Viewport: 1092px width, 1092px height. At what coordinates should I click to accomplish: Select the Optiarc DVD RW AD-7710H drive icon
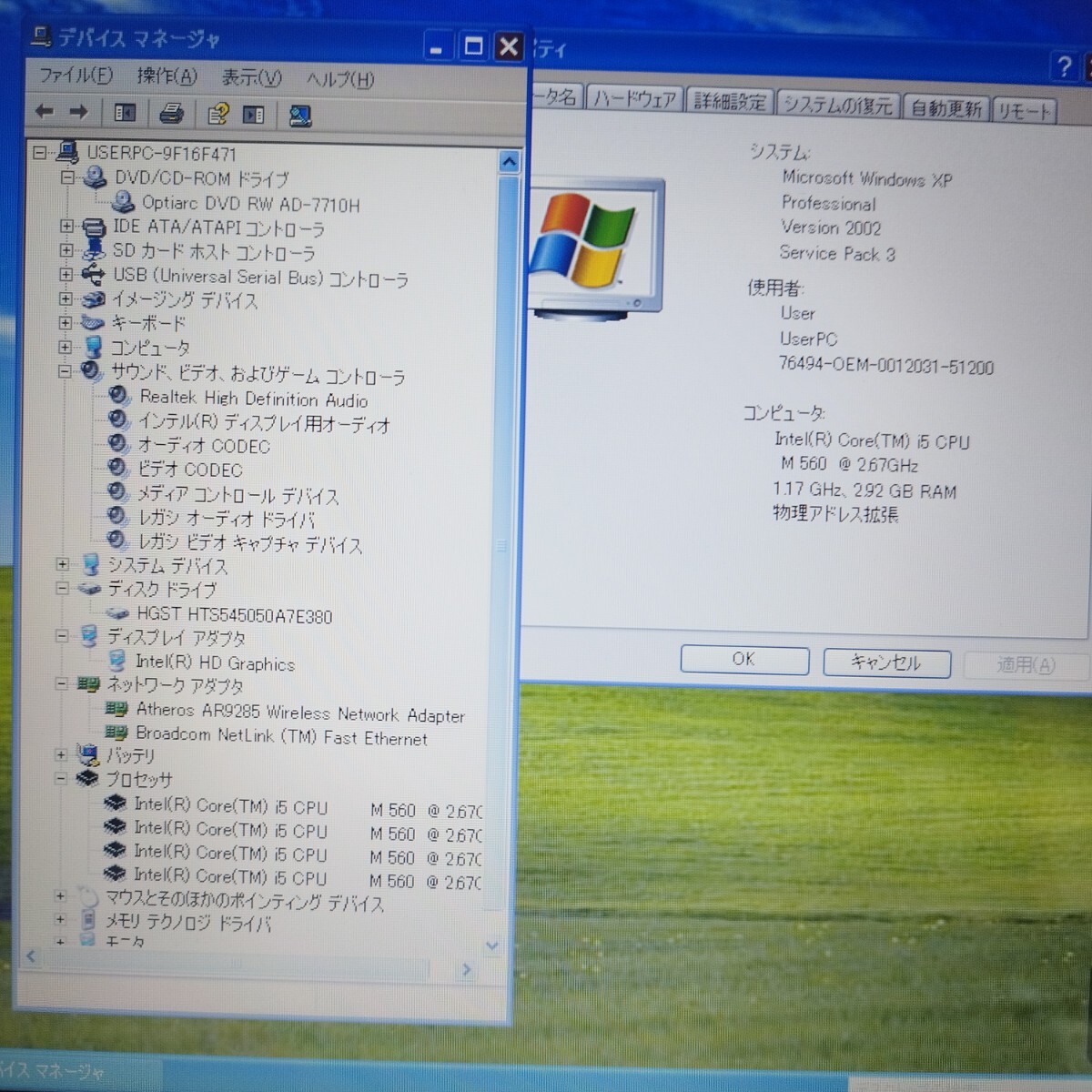tap(124, 202)
